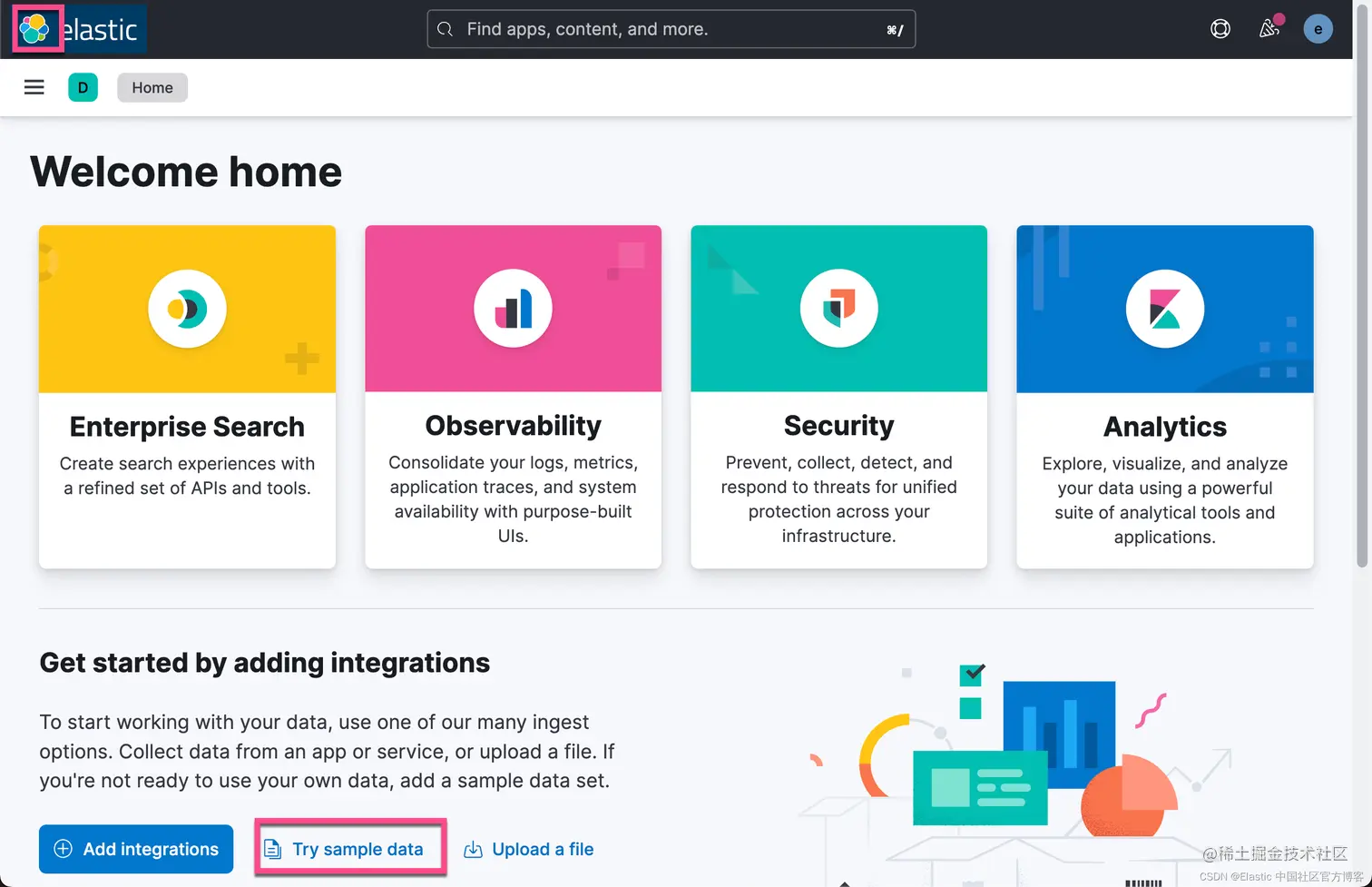Click the magnifier icon in search bar
This screenshot has height=887, width=1372.
(x=445, y=29)
